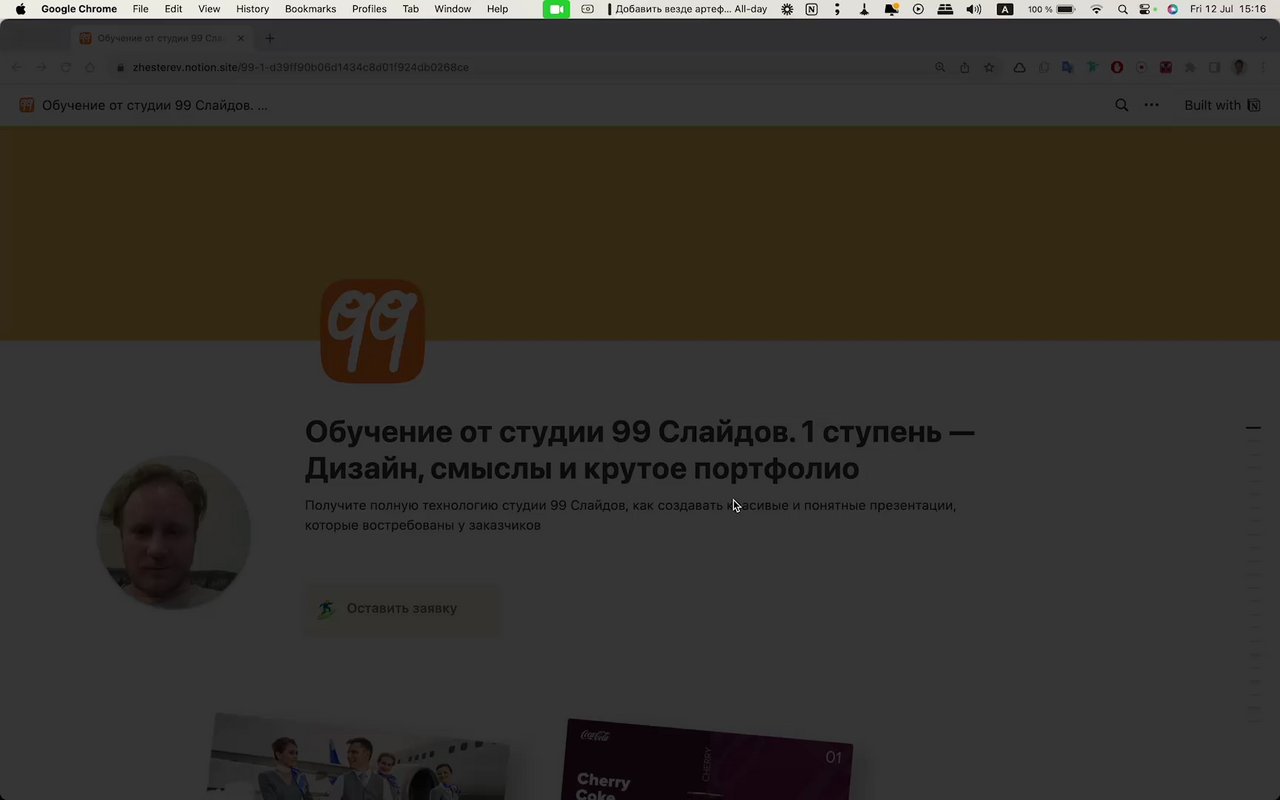Open the Help menu
1280x800 pixels.
pos(497,9)
